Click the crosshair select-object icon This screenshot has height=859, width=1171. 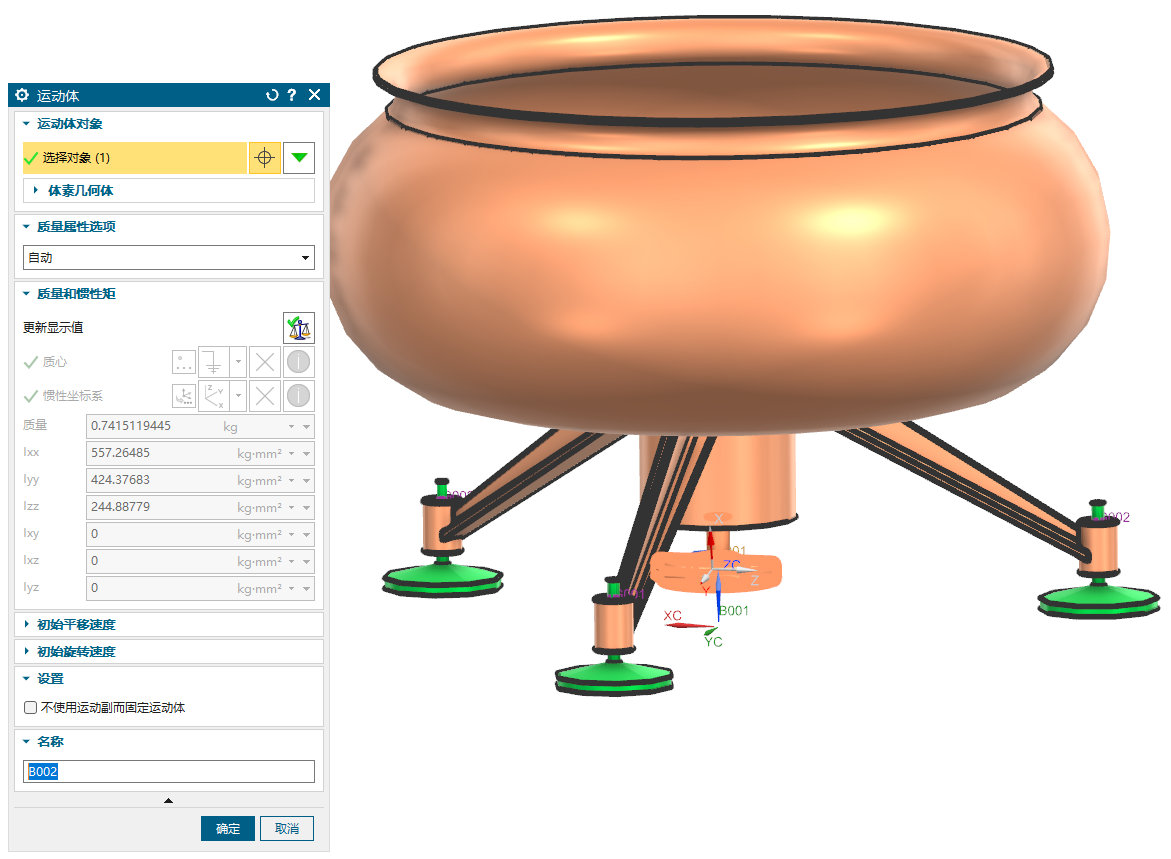[x=264, y=158]
